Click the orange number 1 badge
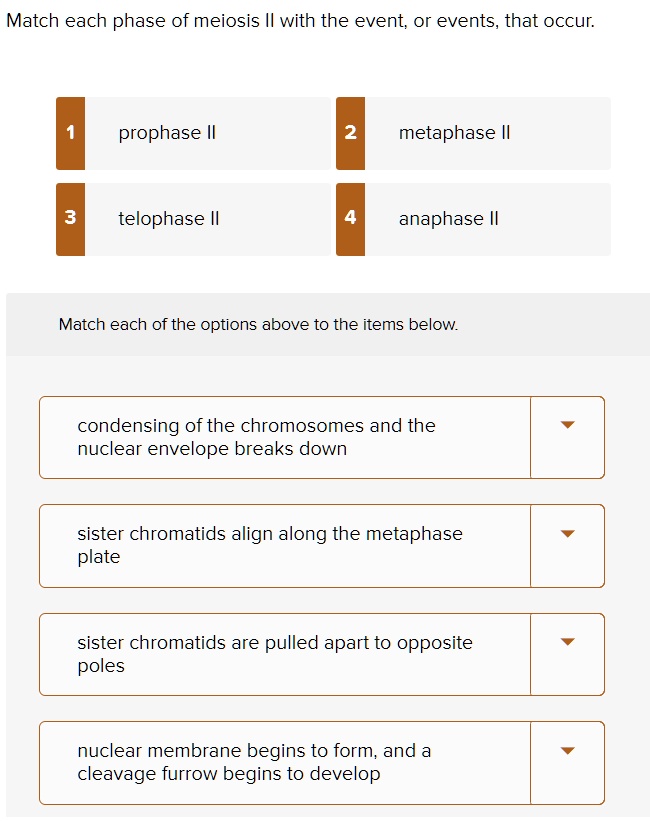The width and height of the screenshot is (650, 821). pos(70,133)
